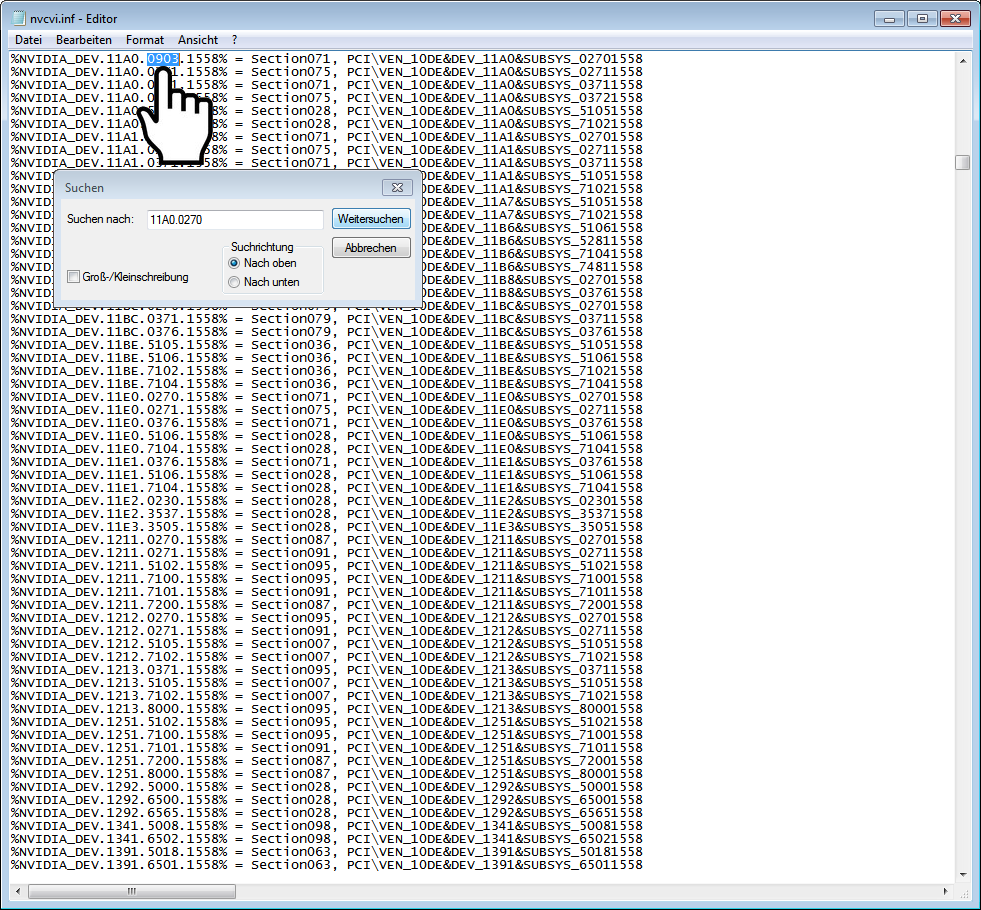
Task: Click line NVIDIA_DEV.1213.0371.1558
Action: 327,670
